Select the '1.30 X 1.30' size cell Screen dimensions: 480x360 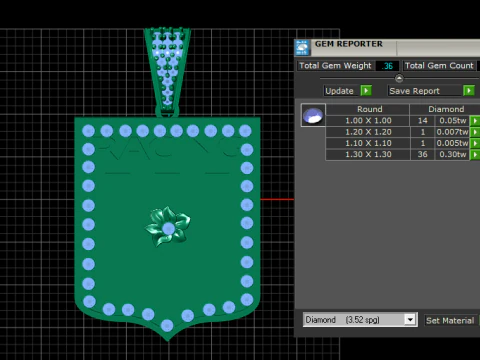pyautogui.click(x=368, y=155)
